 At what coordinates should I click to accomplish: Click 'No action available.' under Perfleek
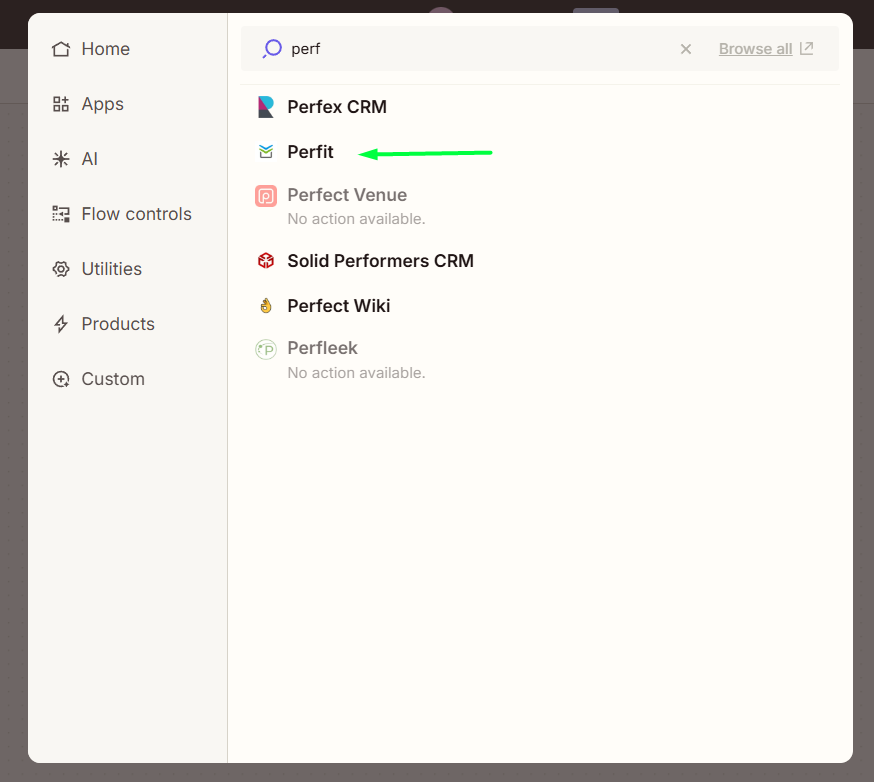click(356, 373)
